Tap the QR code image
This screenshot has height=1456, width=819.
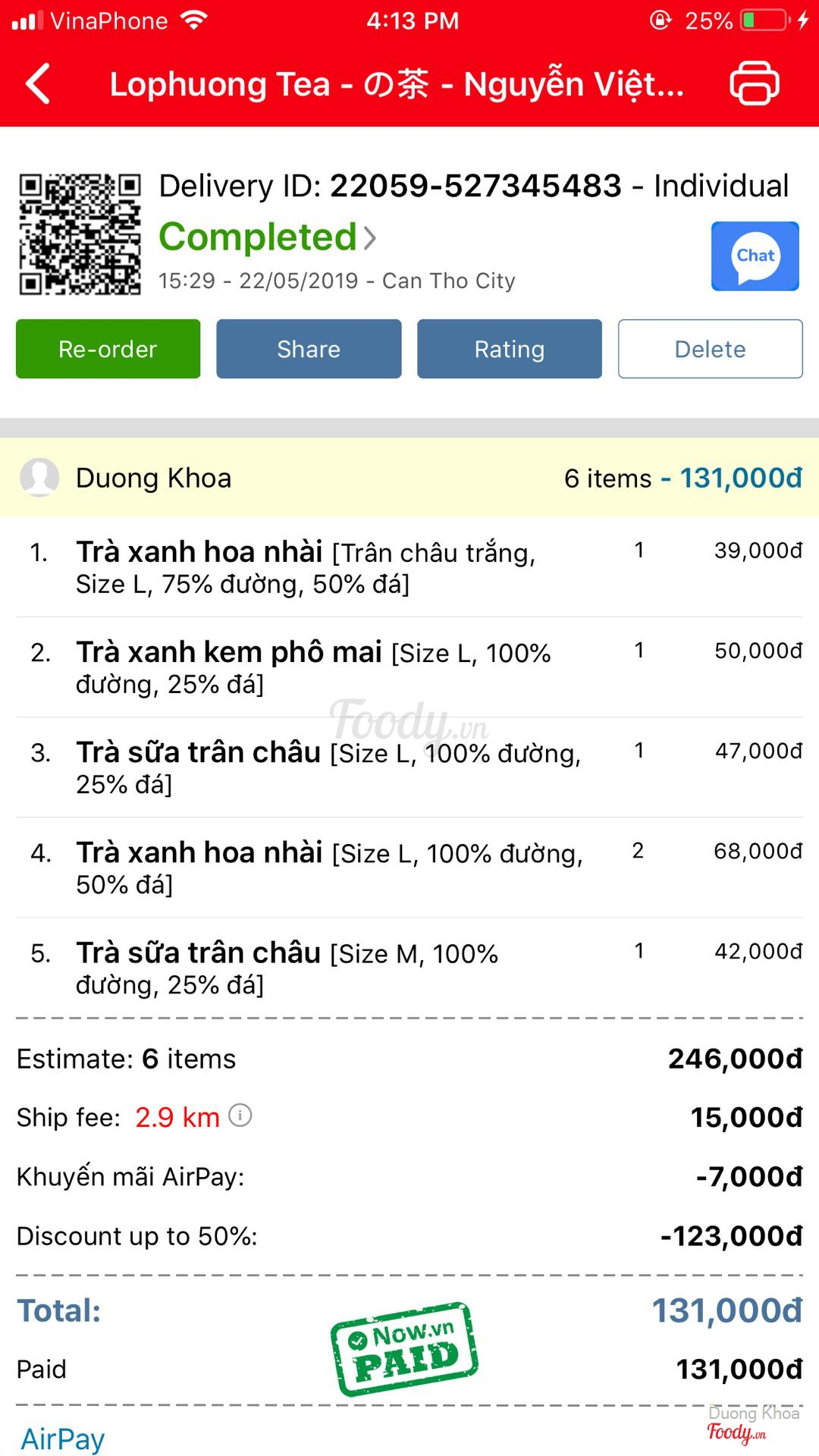80,234
